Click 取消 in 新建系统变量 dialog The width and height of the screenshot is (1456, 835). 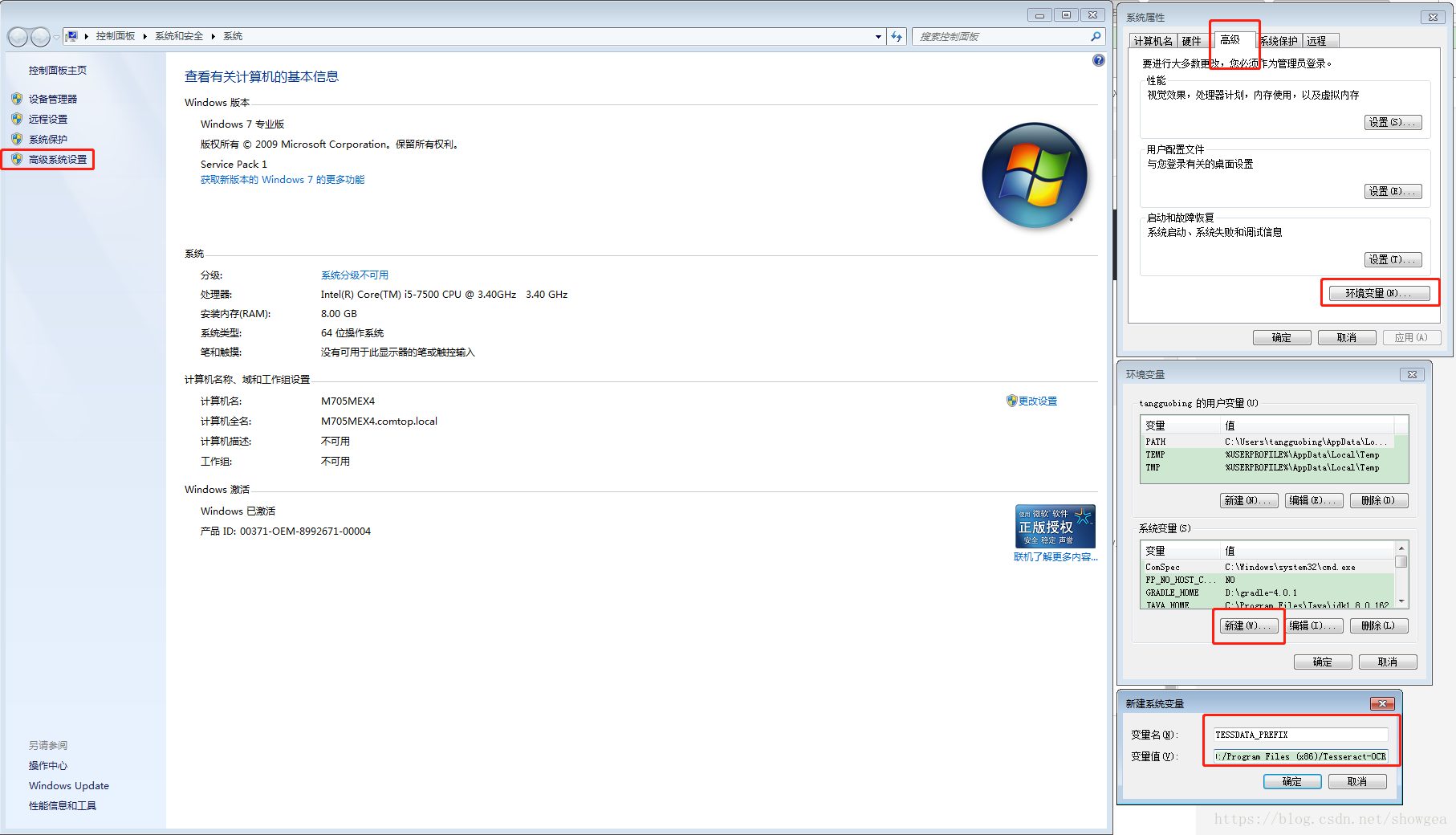click(1357, 781)
